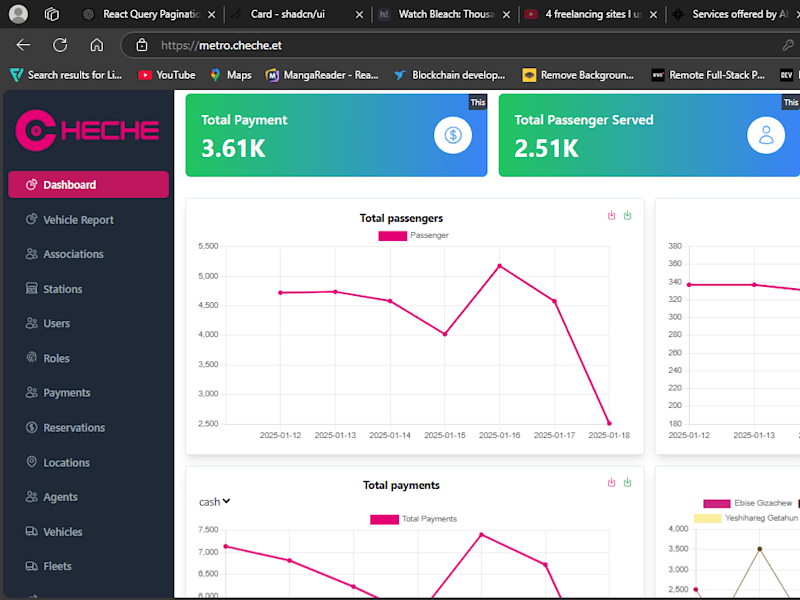This screenshot has height=600, width=800.
Task: Reload the page with the refresh icon
Action: click(60, 45)
